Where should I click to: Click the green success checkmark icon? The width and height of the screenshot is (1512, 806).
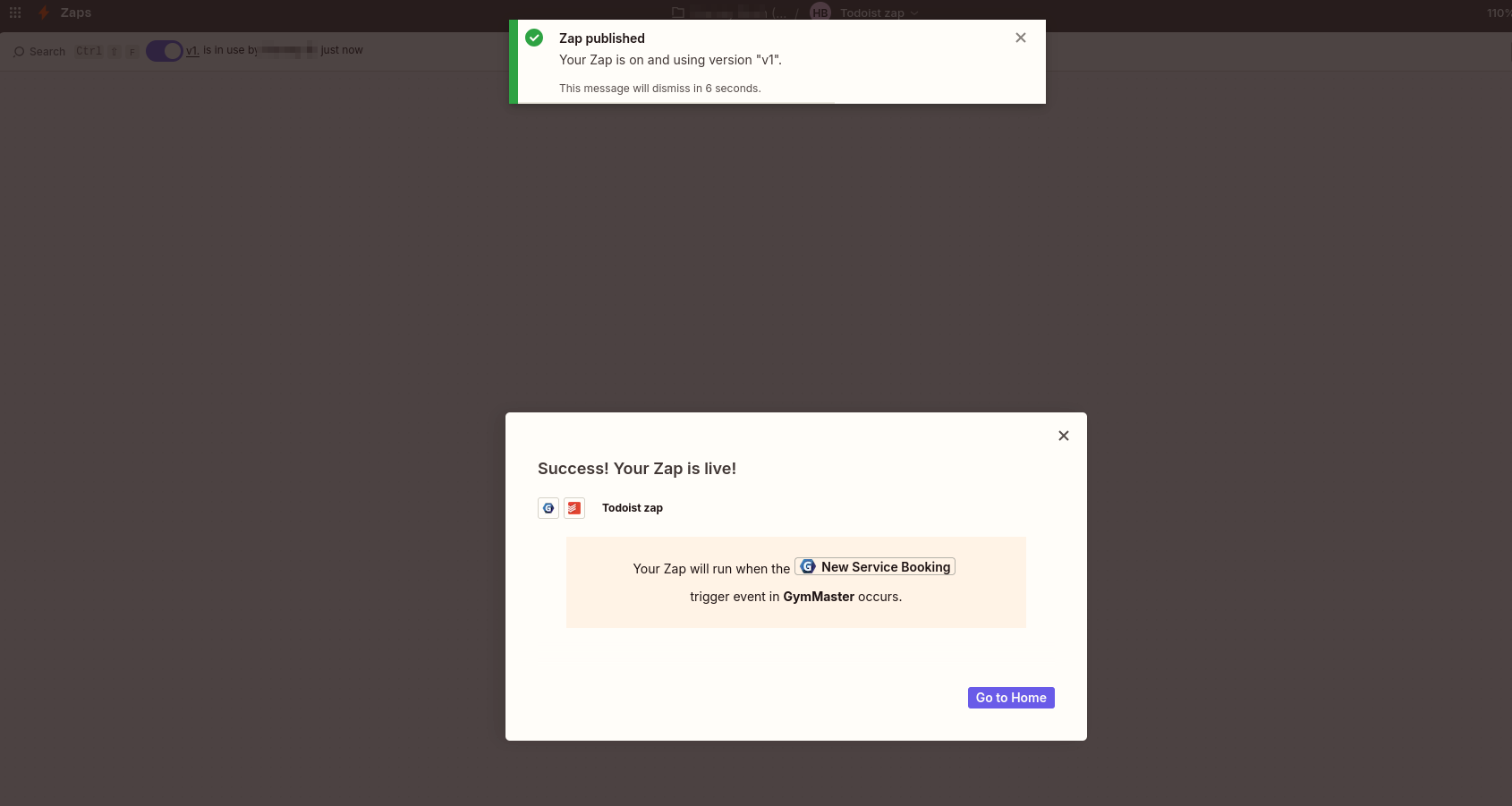(534, 38)
